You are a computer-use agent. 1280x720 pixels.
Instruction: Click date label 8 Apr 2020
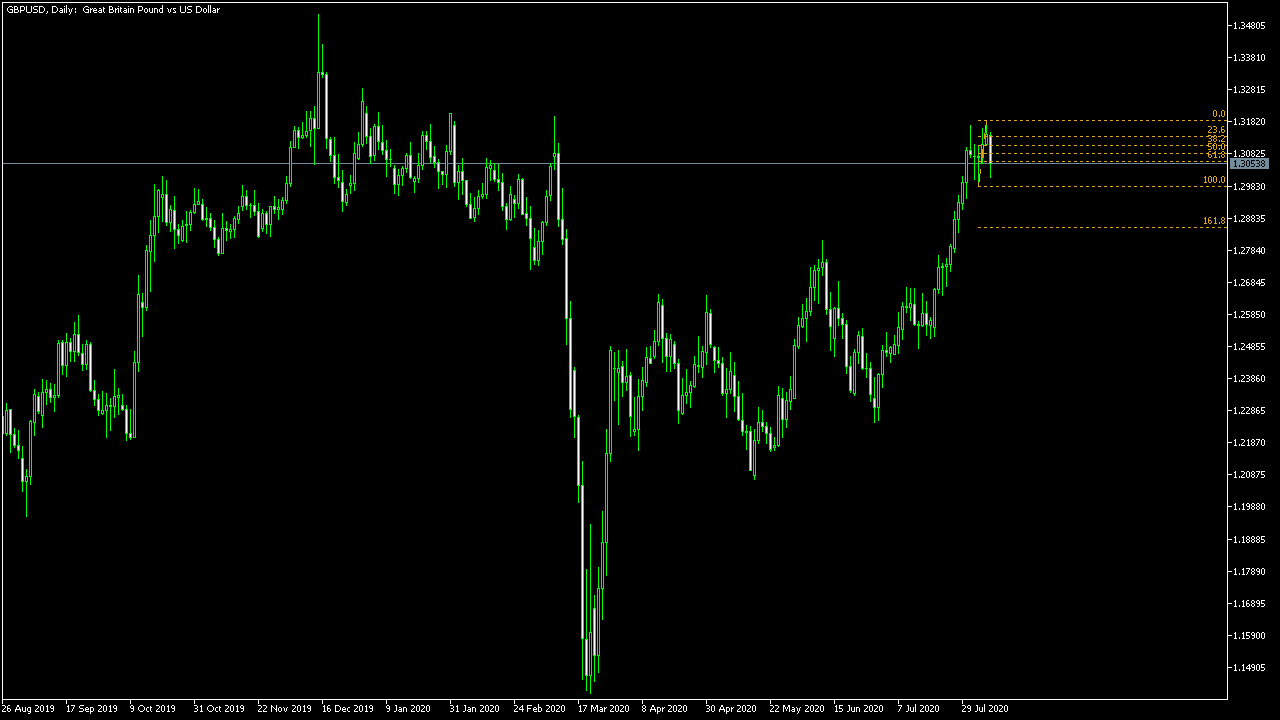pyautogui.click(x=665, y=708)
